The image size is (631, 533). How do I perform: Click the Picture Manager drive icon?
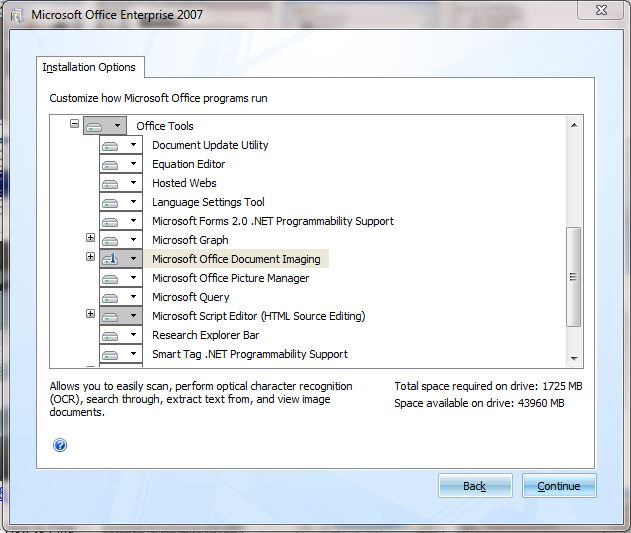(110, 279)
